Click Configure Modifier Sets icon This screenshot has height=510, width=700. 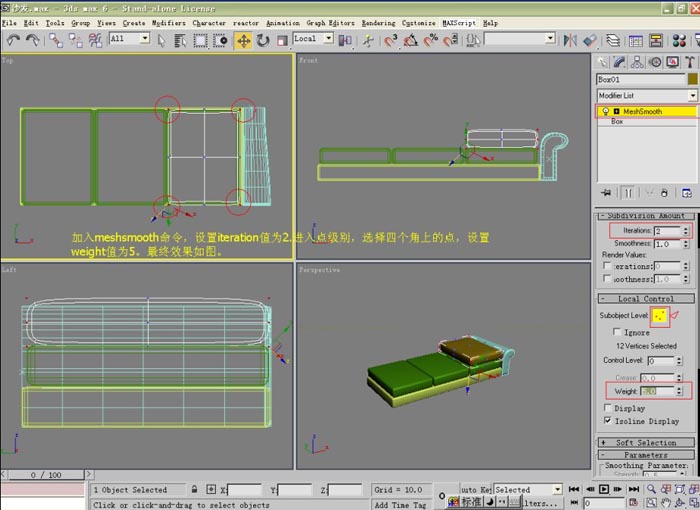pos(687,193)
